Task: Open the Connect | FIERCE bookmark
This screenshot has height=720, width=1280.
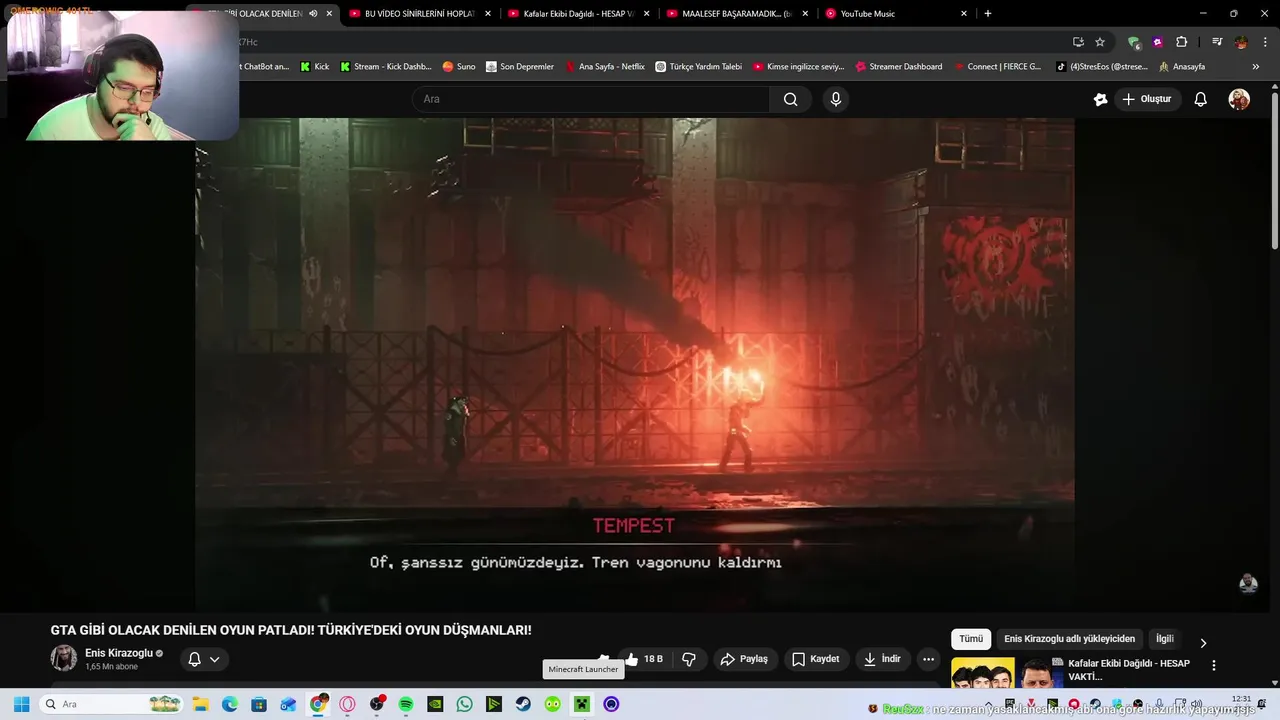Action: 997,67
